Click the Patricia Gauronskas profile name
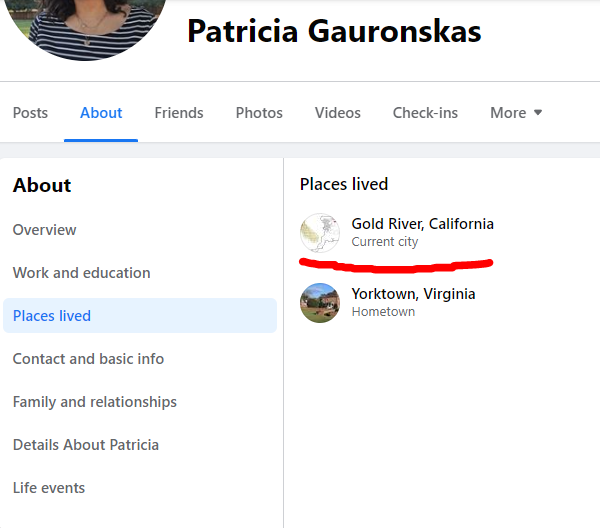Image resolution: width=600 pixels, height=528 pixels. 334,31
